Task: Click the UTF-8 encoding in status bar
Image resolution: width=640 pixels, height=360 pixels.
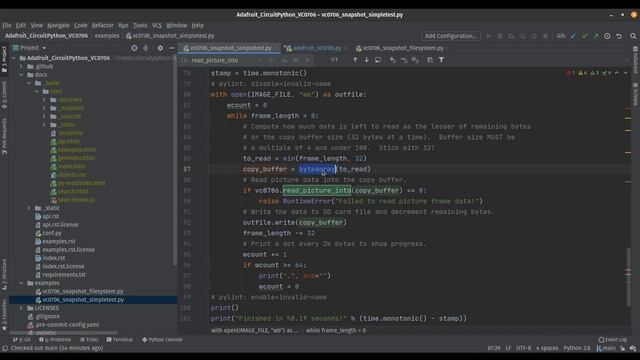Action: tap(523, 348)
